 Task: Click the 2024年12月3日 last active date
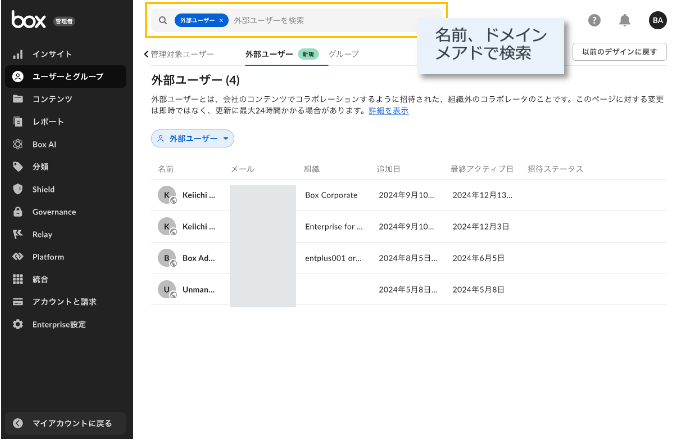(481, 227)
